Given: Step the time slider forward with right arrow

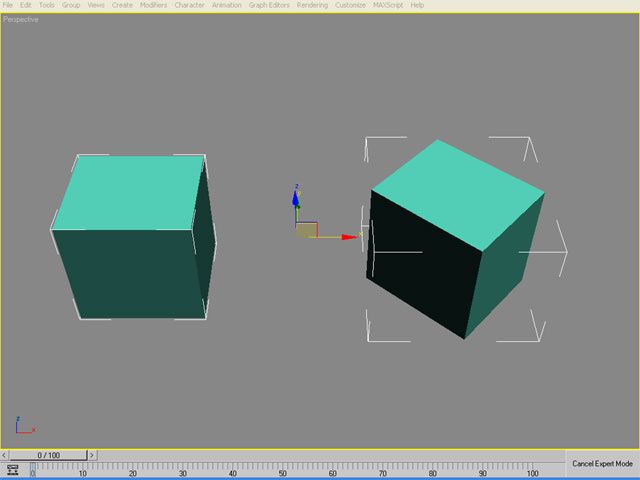Looking at the screenshot, I should pyautogui.click(x=92, y=455).
